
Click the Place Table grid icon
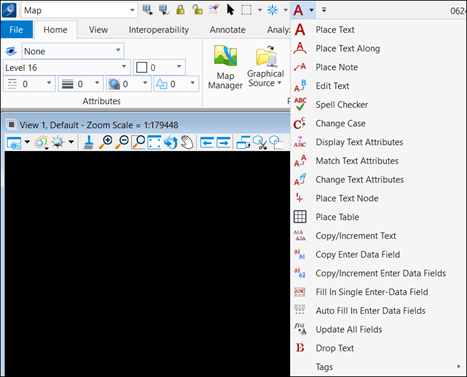[x=300, y=217]
